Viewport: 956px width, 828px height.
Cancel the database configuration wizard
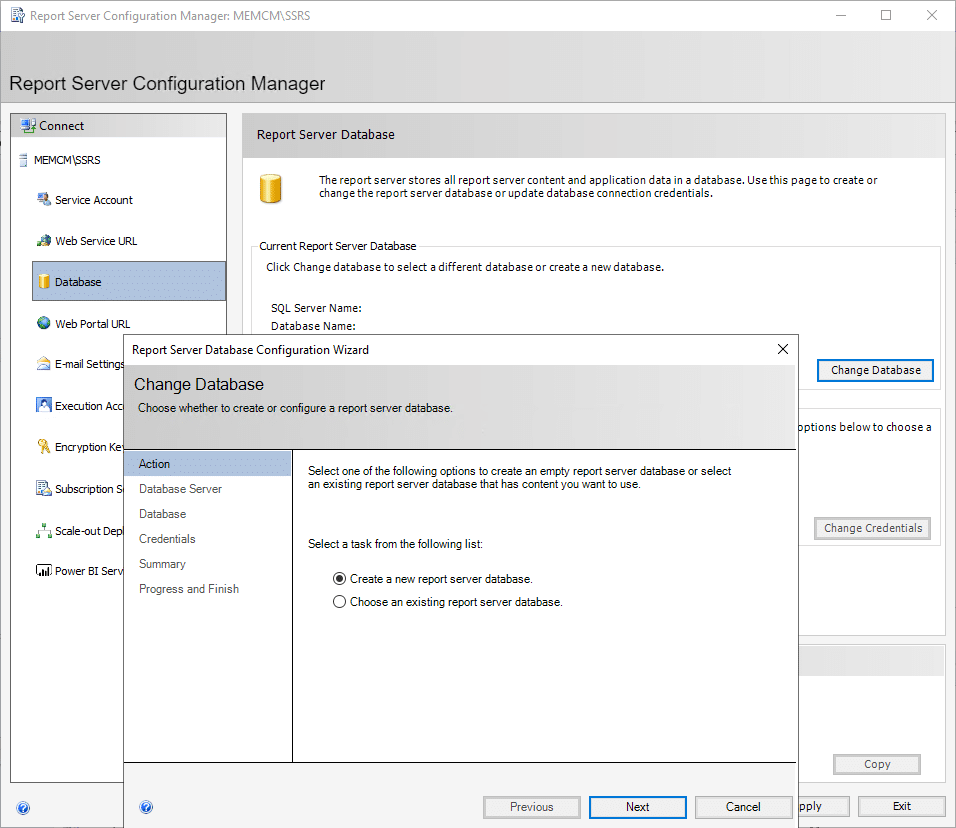[743, 807]
